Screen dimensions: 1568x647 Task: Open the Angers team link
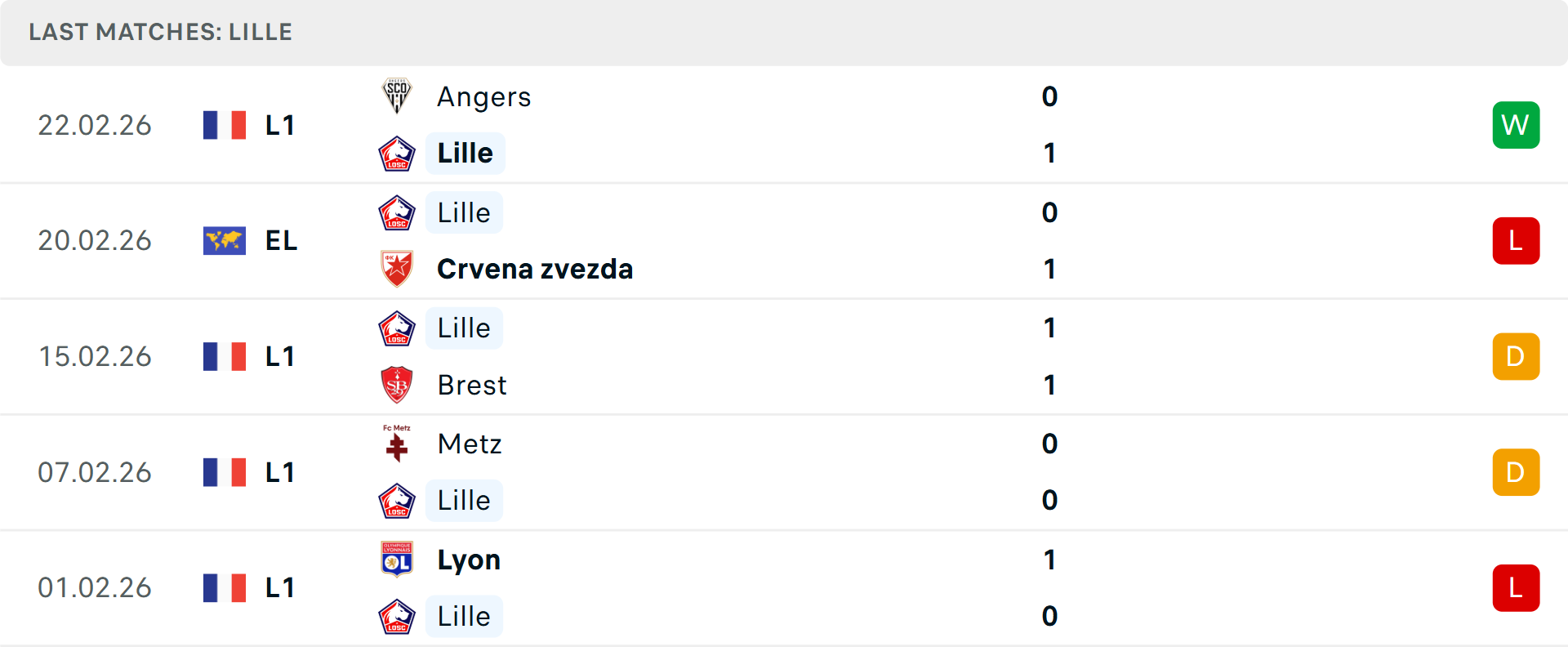pos(484,96)
